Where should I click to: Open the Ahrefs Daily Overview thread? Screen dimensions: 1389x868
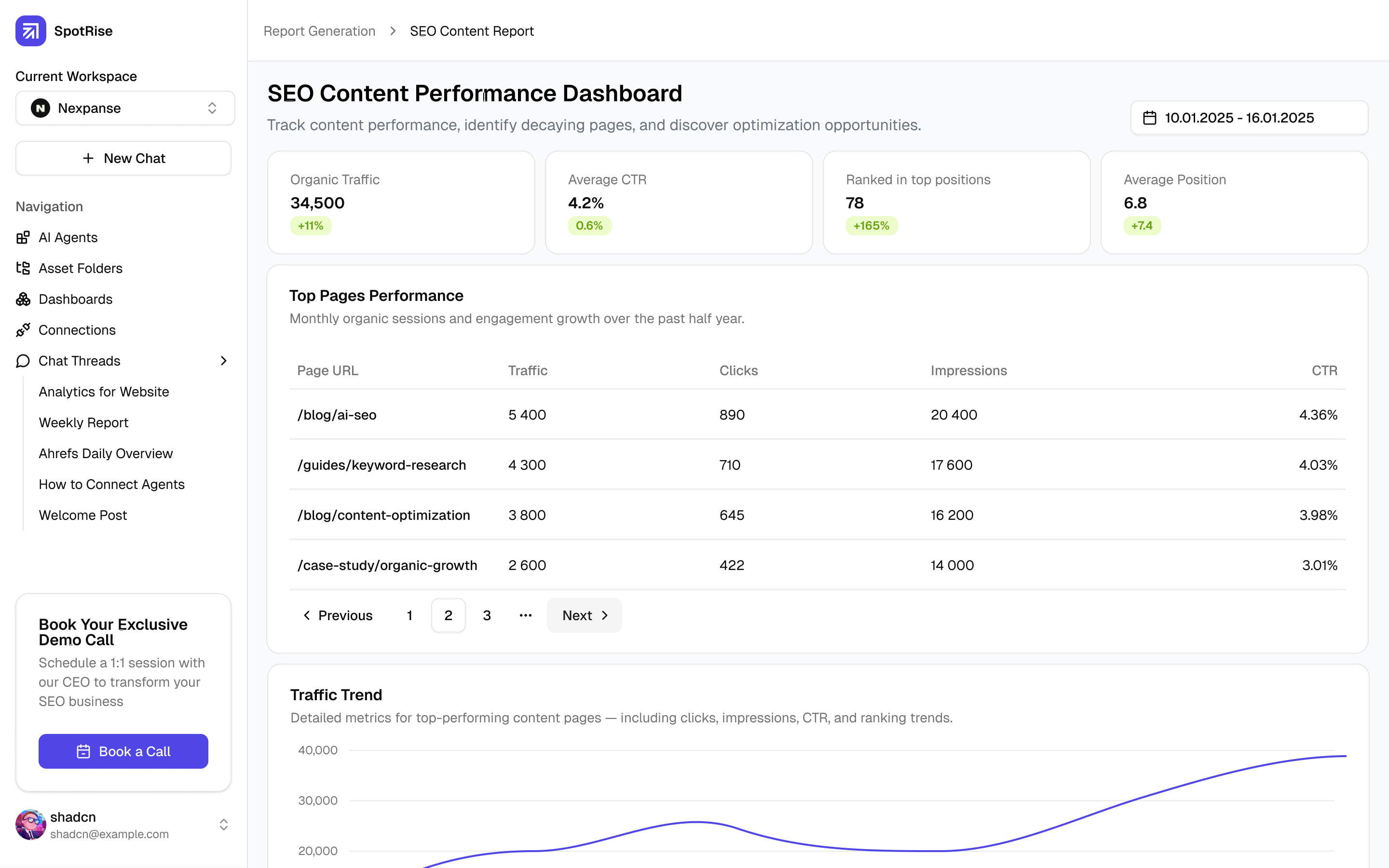pyautogui.click(x=106, y=453)
